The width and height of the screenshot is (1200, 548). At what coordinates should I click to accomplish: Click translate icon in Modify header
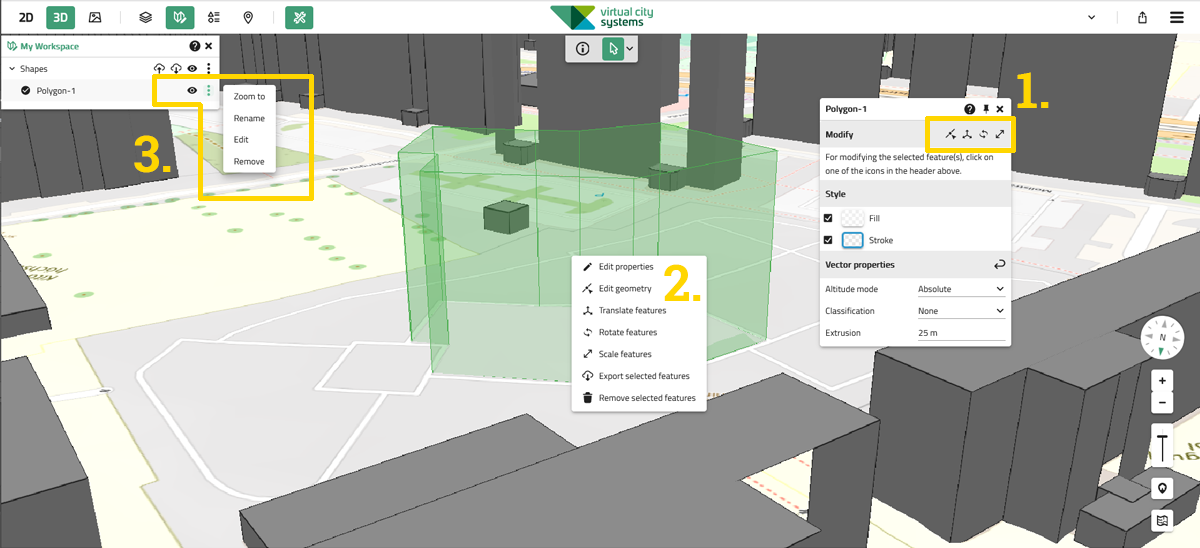(x=967, y=134)
